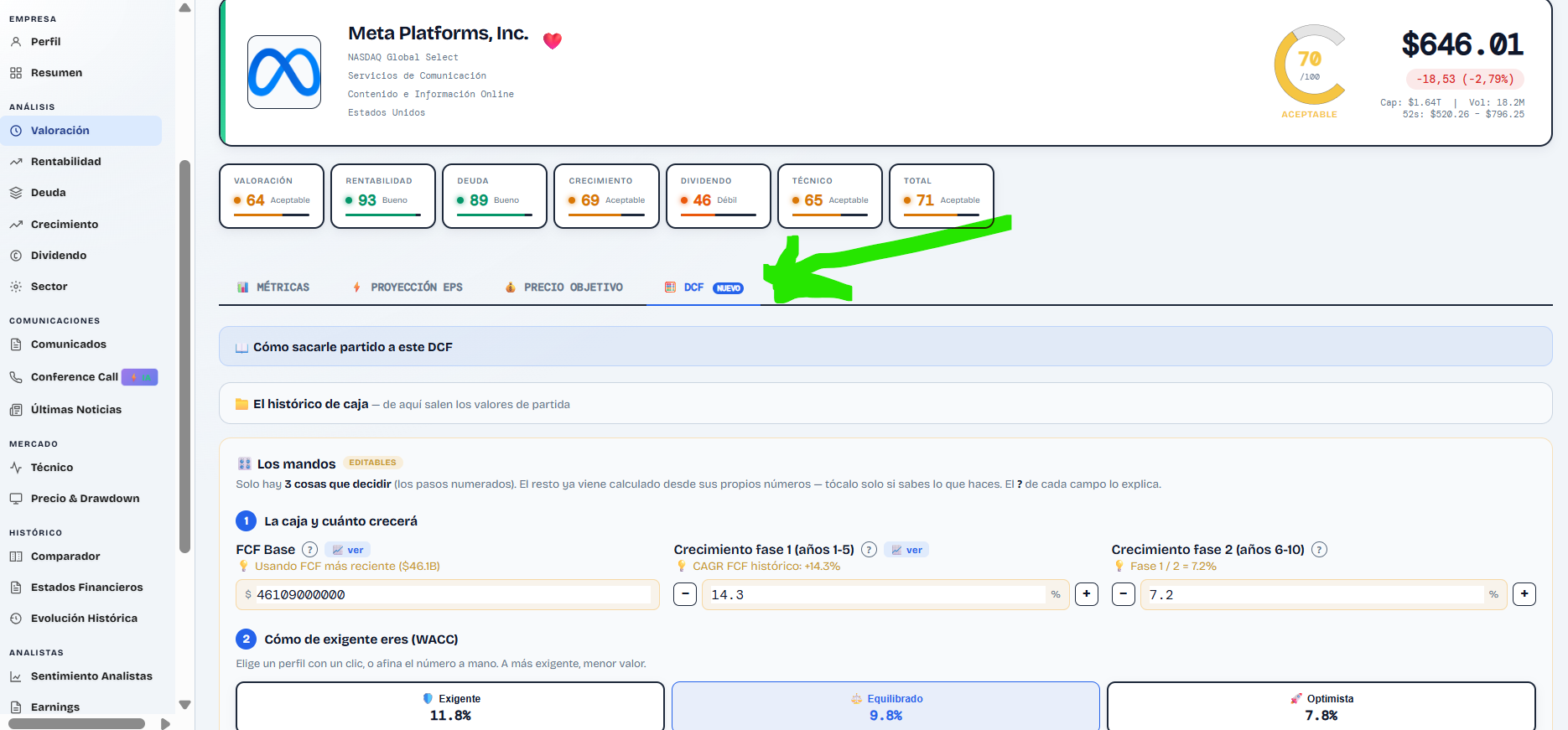Click the sidebar horizontal scroll right arrow
The image size is (1568, 730).
pos(165,723)
